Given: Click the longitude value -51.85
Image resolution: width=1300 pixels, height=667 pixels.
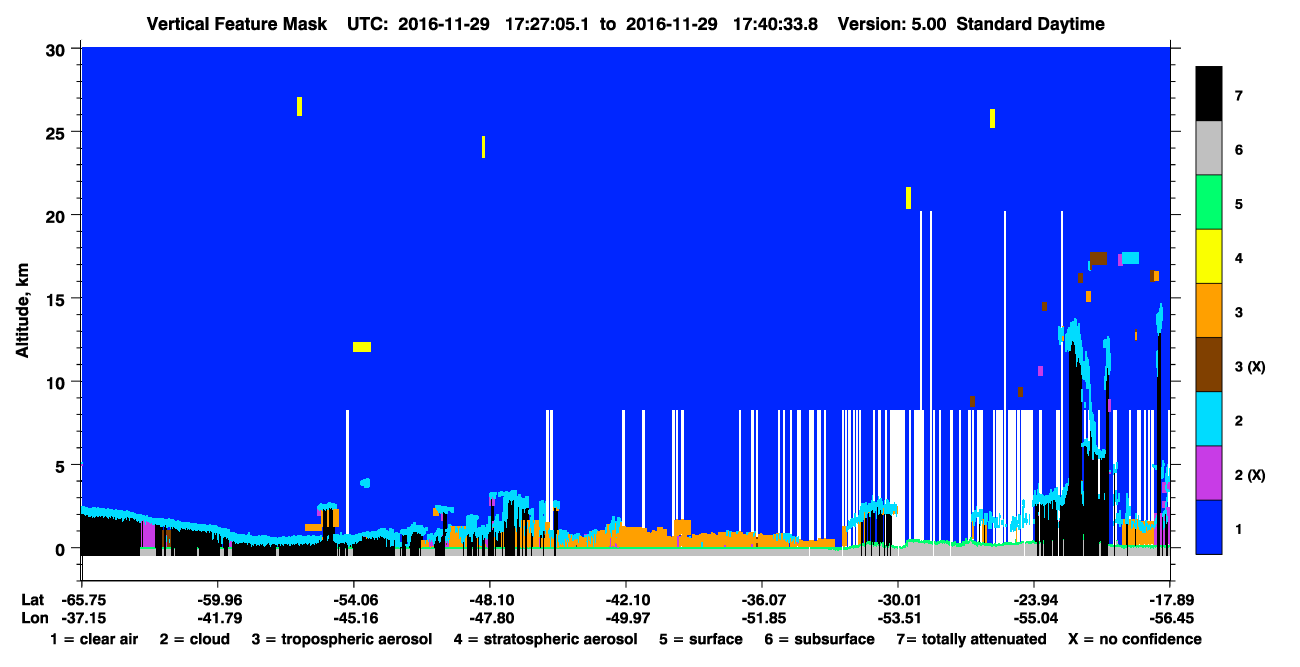Looking at the screenshot, I should click(761, 618).
